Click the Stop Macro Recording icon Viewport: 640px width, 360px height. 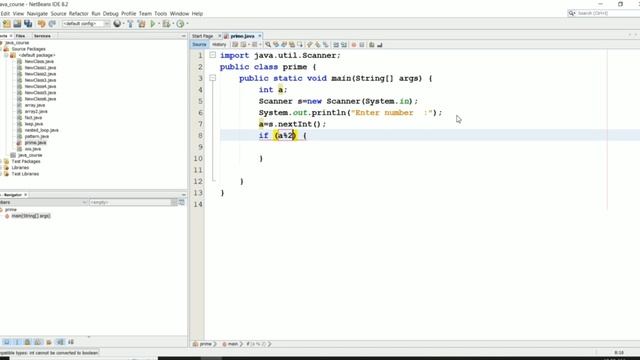(x=362, y=45)
